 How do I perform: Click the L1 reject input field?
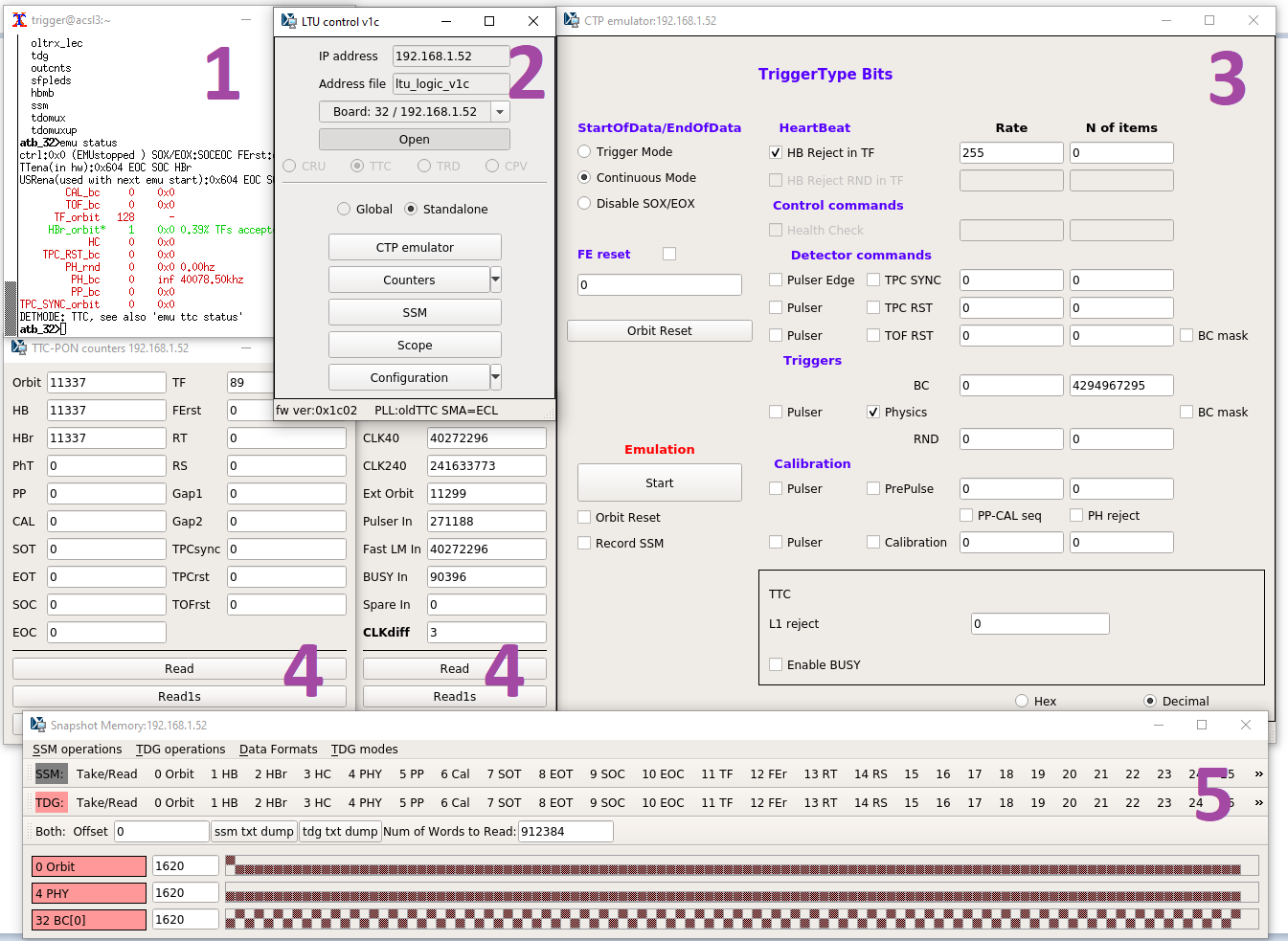coord(1040,623)
